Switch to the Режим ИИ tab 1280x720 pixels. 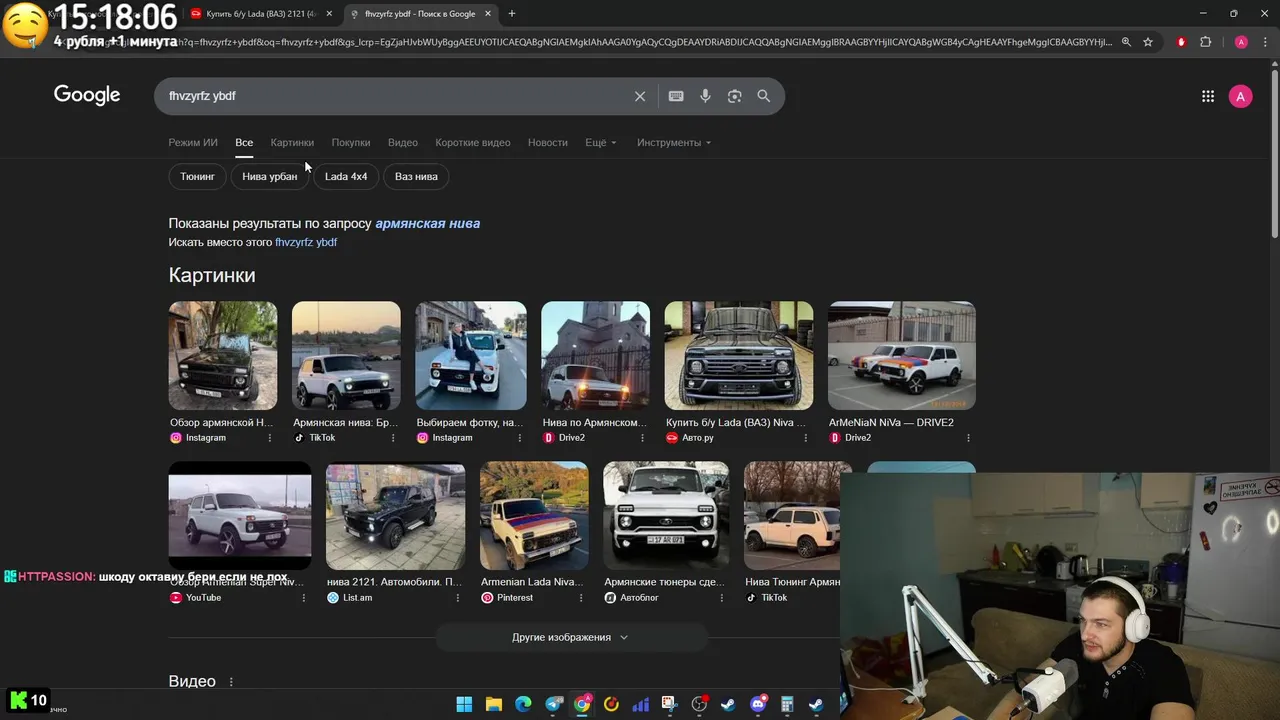pyautogui.click(x=193, y=142)
